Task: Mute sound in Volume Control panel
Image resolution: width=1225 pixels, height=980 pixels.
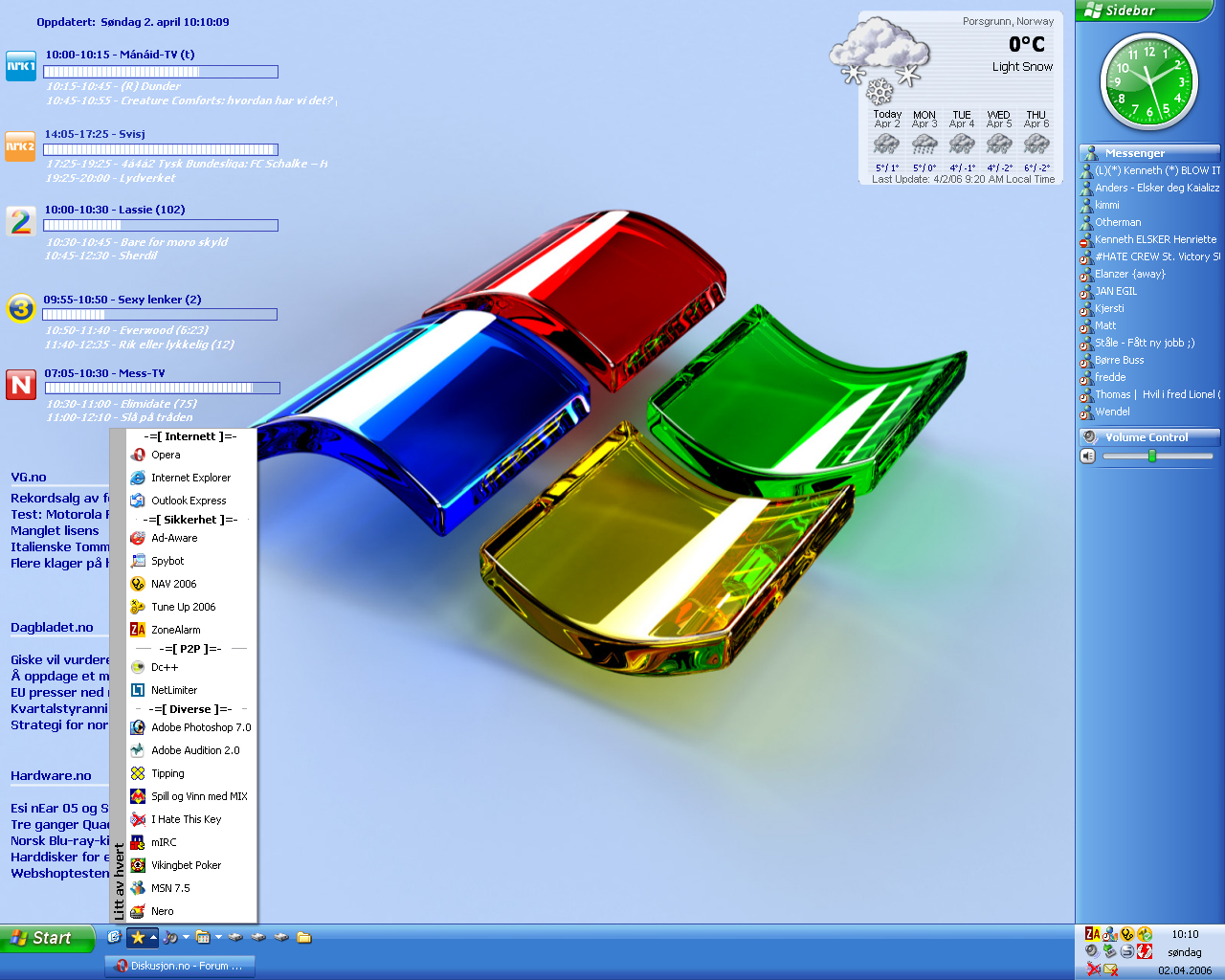Action: click(x=1088, y=457)
